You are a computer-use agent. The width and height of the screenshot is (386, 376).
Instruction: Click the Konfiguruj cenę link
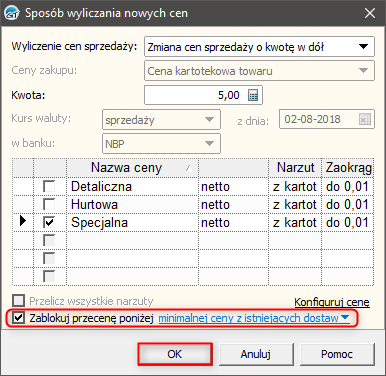pos(332,302)
